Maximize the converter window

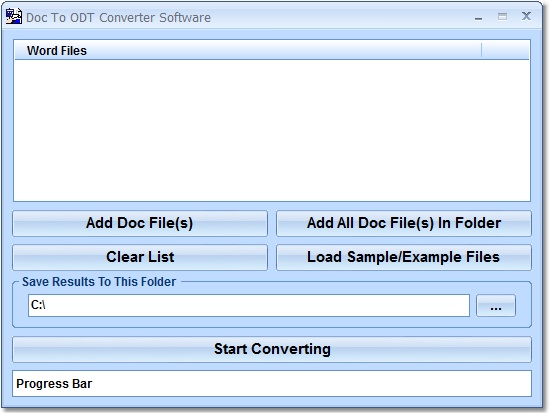[x=502, y=16]
